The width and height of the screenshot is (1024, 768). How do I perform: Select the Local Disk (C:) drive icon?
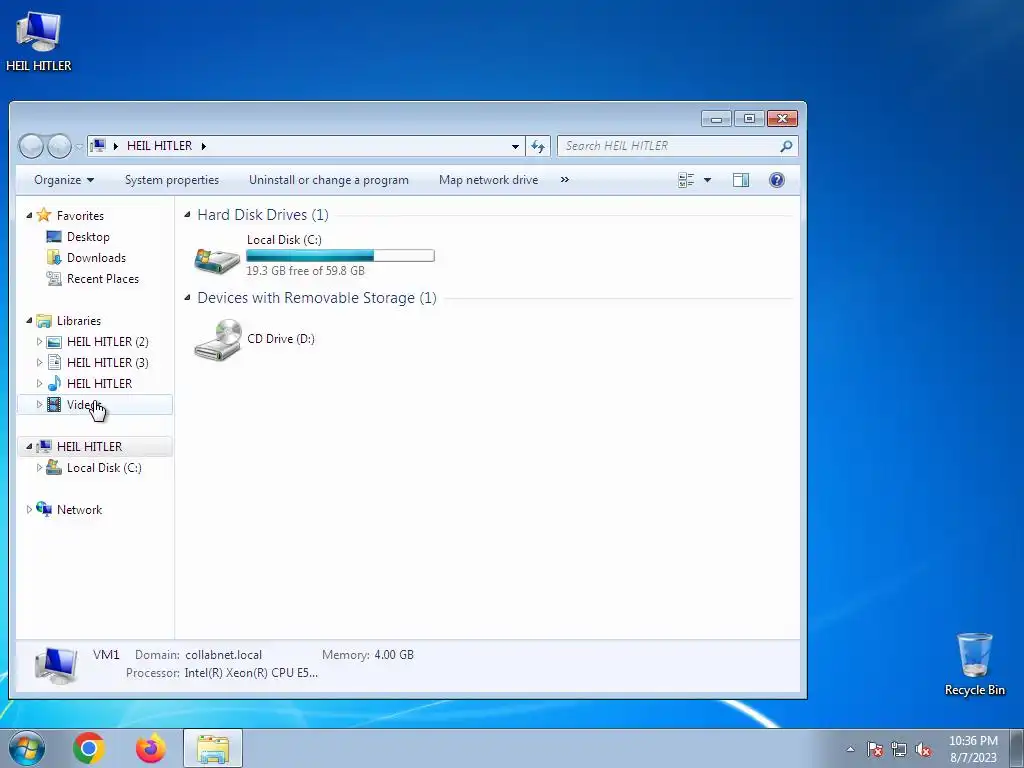point(217,259)
